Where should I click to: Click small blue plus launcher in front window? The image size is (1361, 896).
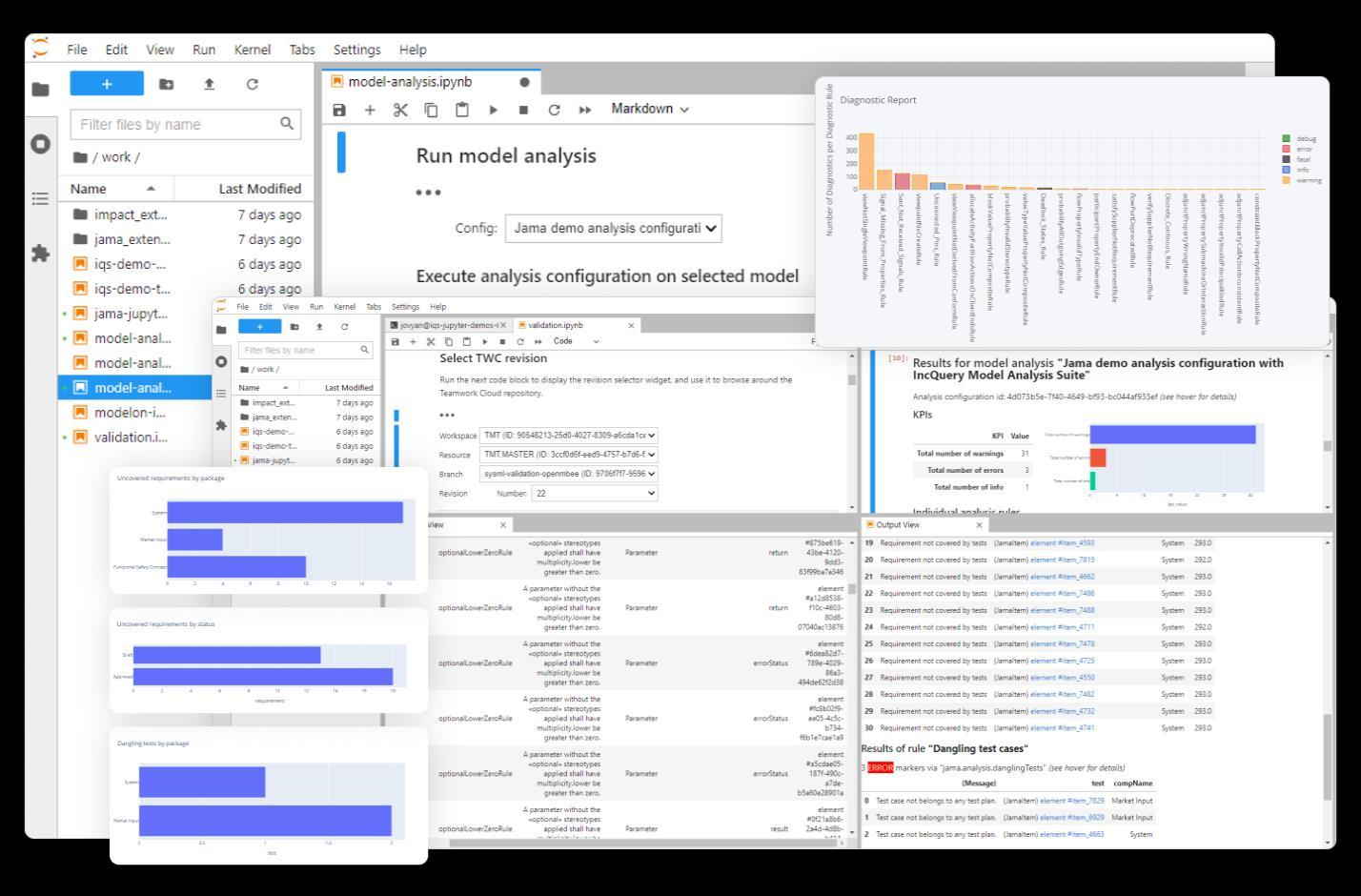pos(259,326)
